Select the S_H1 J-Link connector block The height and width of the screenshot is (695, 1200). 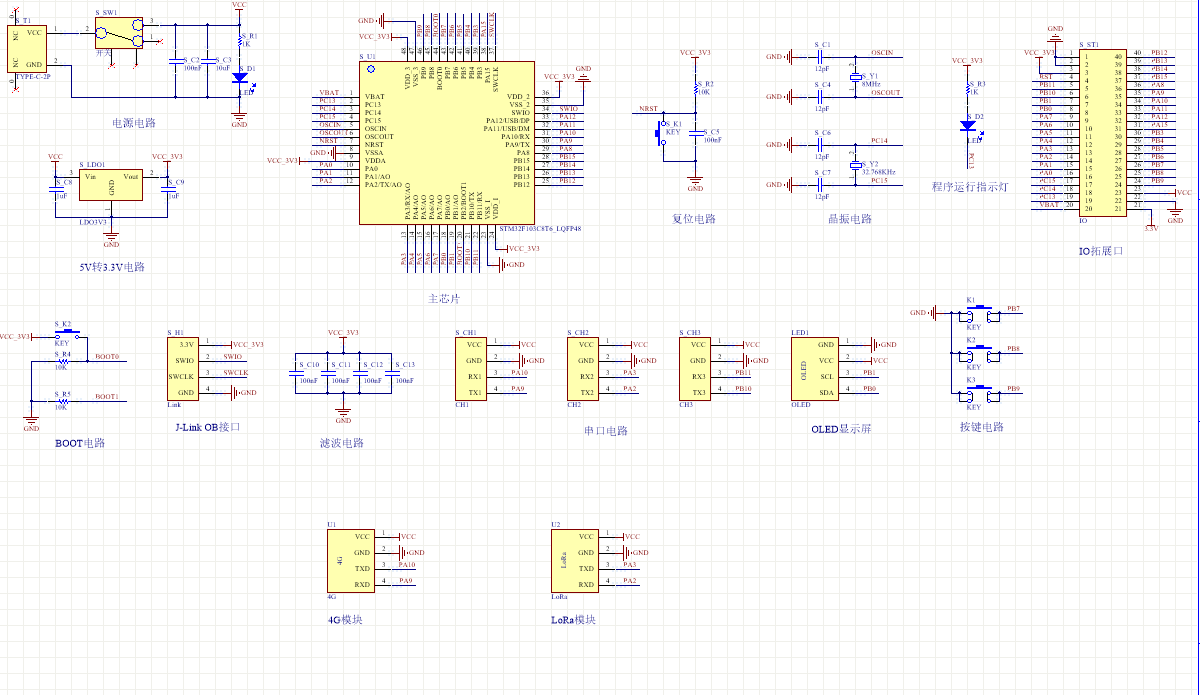185,369
